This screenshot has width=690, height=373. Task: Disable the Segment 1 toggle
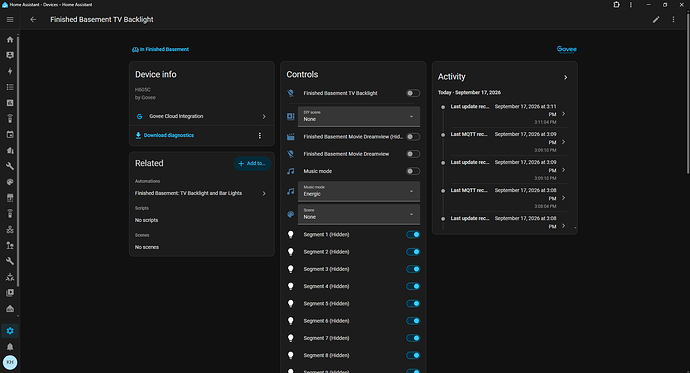click(413, 234)
